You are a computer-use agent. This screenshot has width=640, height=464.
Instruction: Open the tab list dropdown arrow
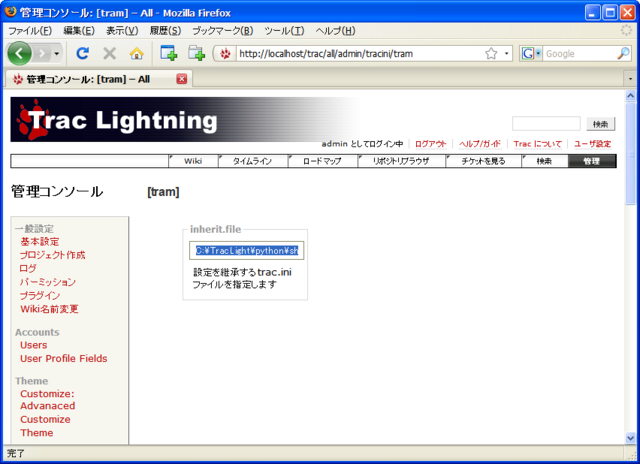click(630, 79)
